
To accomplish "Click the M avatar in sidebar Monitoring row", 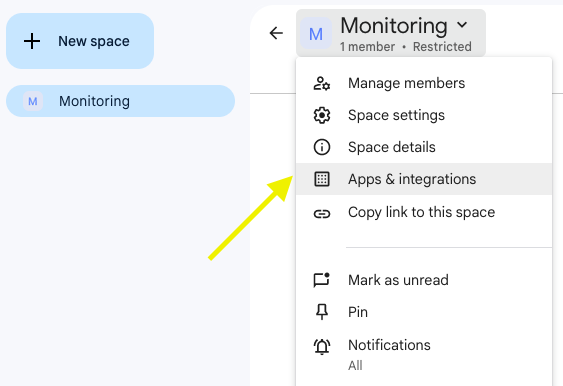I will (x=33, y=101).
